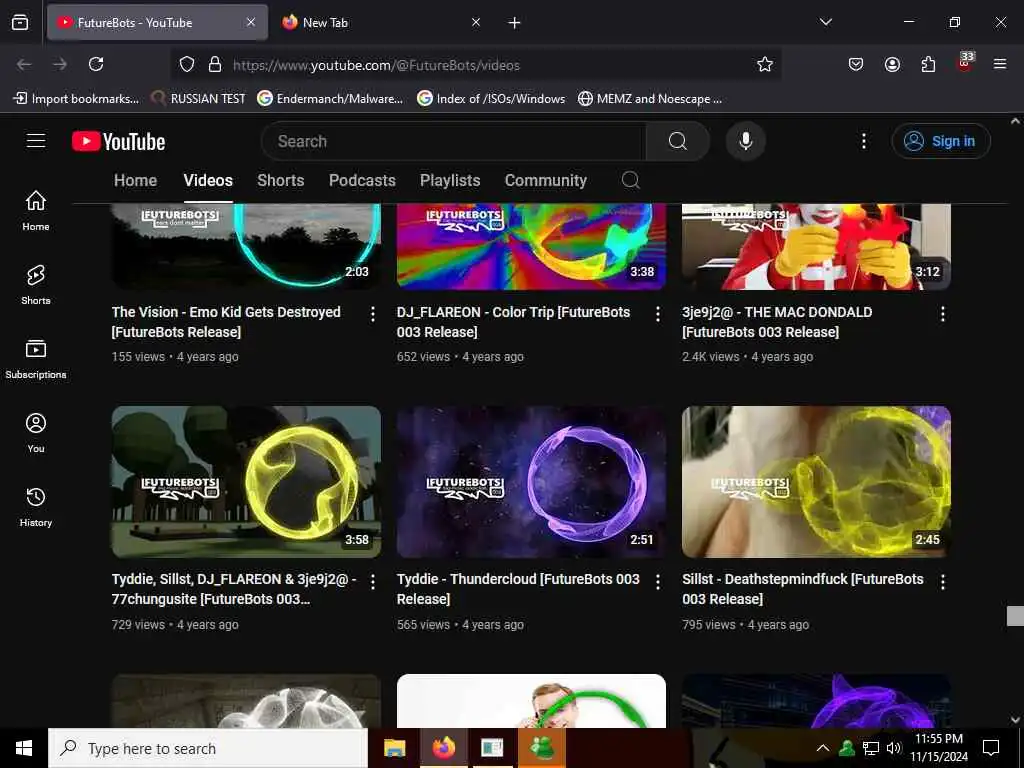
Task: Open the notification center
Action: click(991, 748)
